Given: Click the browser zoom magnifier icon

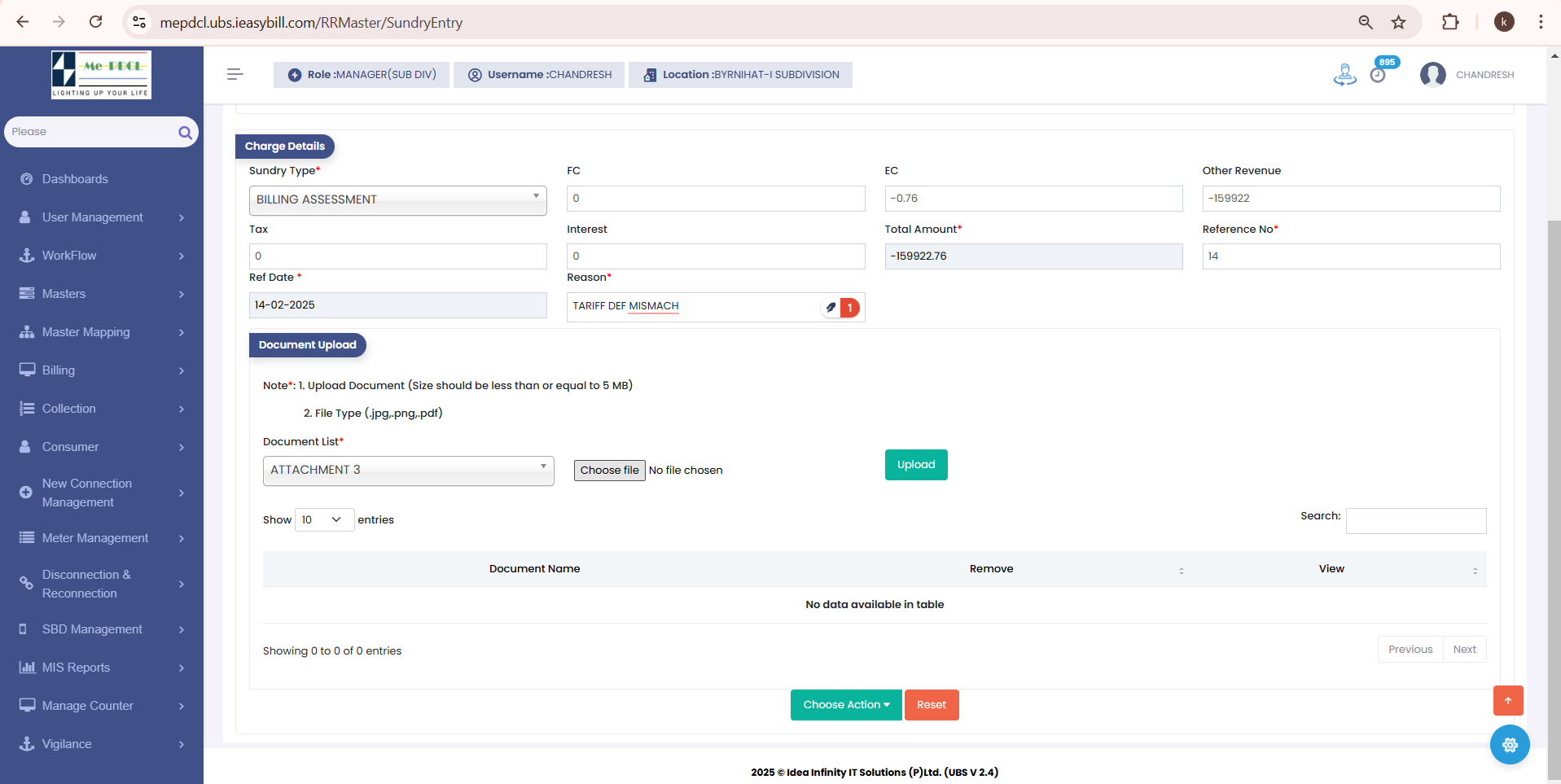Looking at the screenshot, I should point(1366,22).
